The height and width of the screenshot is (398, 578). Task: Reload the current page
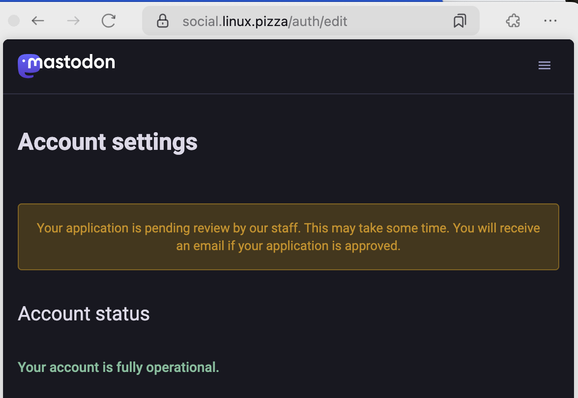point(109,21)
